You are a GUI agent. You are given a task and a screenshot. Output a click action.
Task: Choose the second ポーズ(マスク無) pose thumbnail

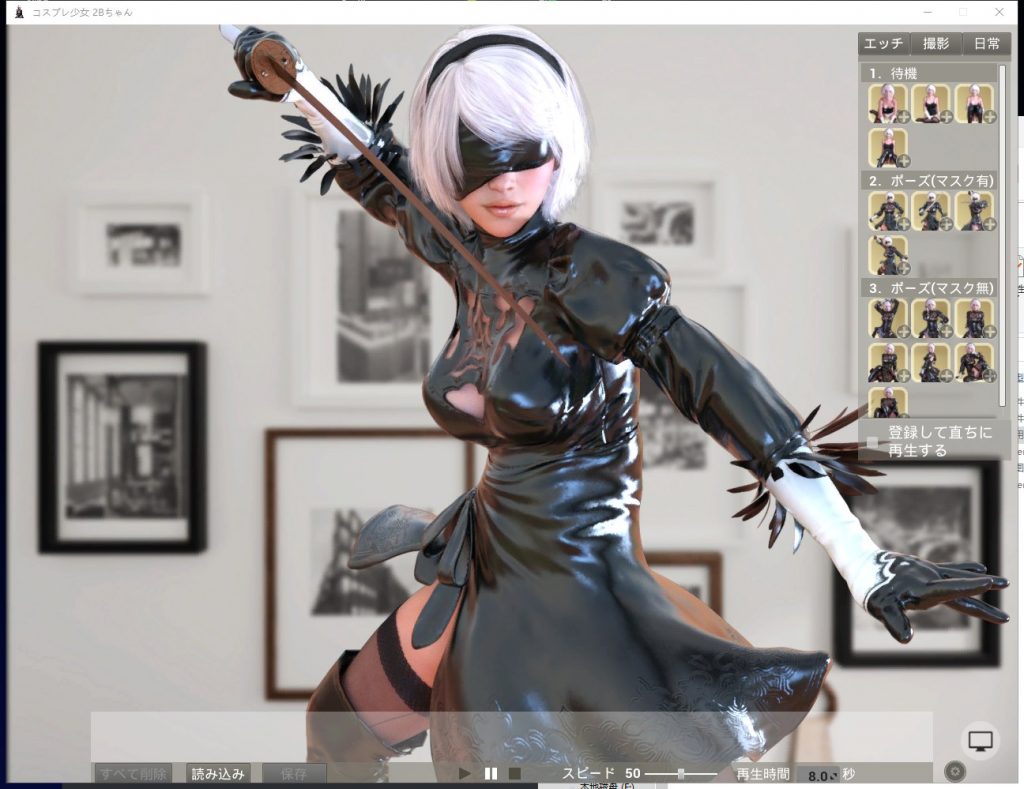(x=931, y=318)
